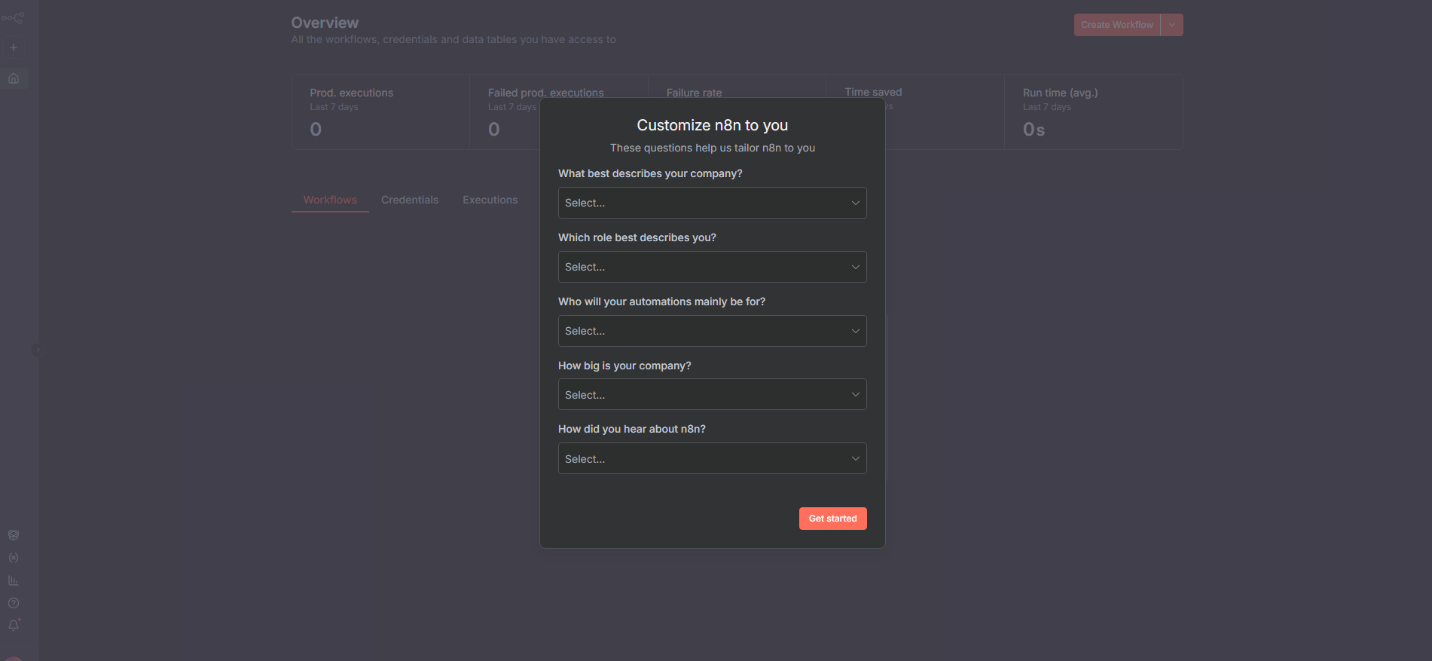1432x661 pixels.
Task: Expand the 'Who will your automations mainly be for?' select
Action: pos(711,331)
